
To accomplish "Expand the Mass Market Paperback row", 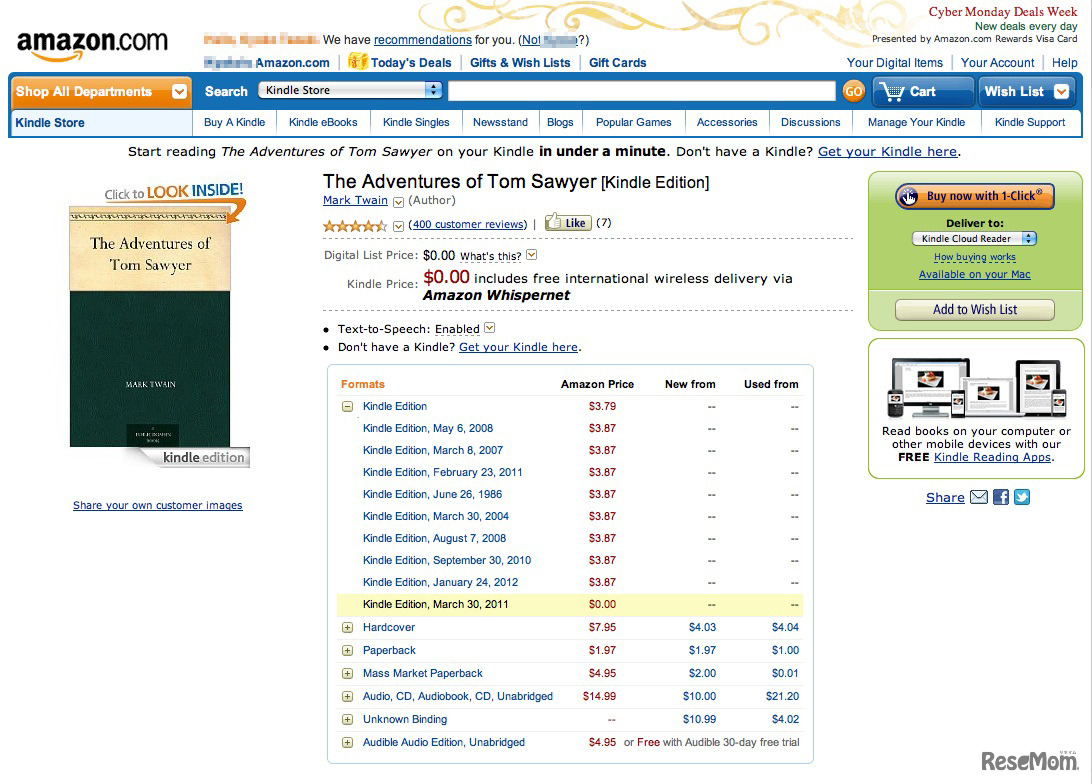I will click(347, 673).
